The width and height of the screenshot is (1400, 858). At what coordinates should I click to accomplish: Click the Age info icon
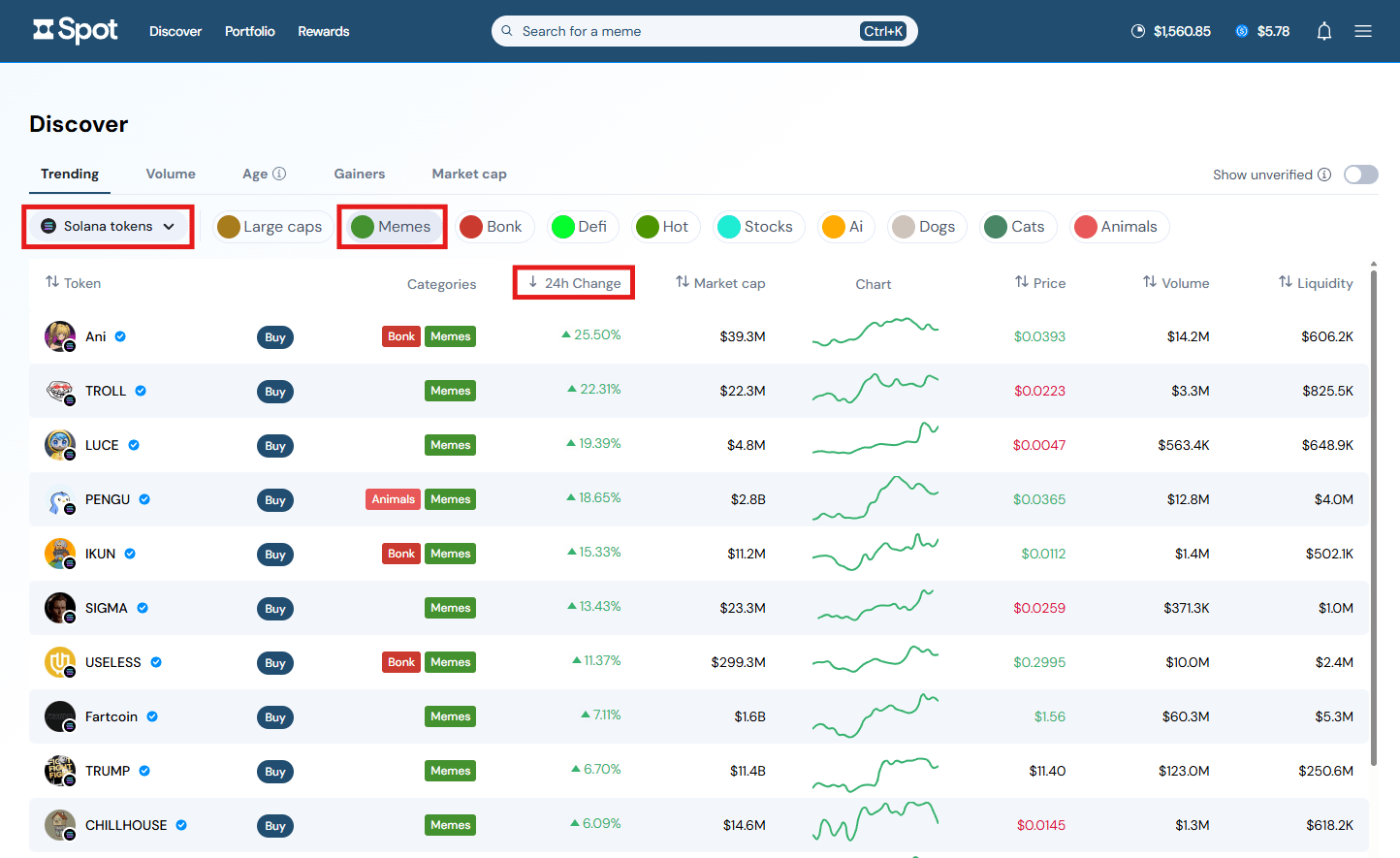click(x=279, y=174)
